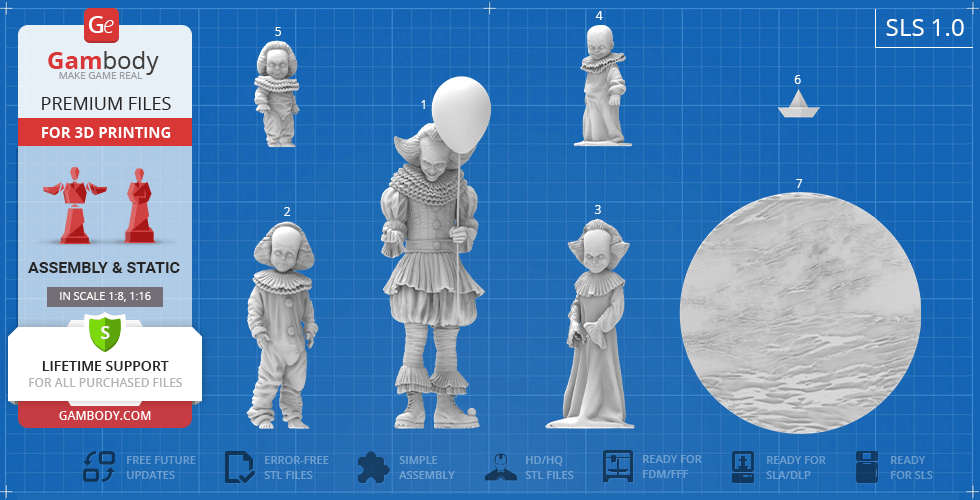Click the Simple Assembly puzzle icon
Screen dimensions: 980x500
(372, 467)
